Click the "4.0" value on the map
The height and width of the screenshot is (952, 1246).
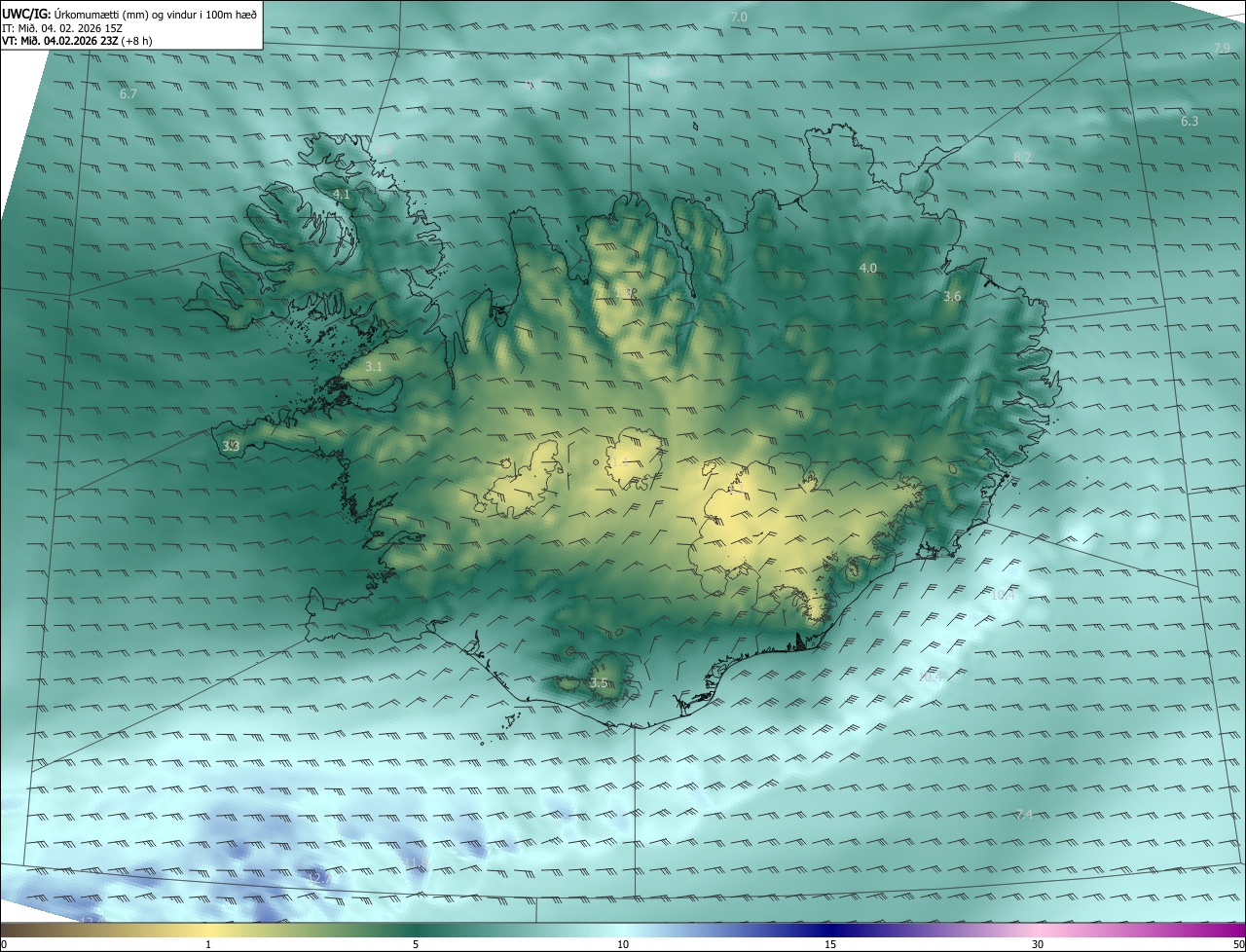coord(868,268)
